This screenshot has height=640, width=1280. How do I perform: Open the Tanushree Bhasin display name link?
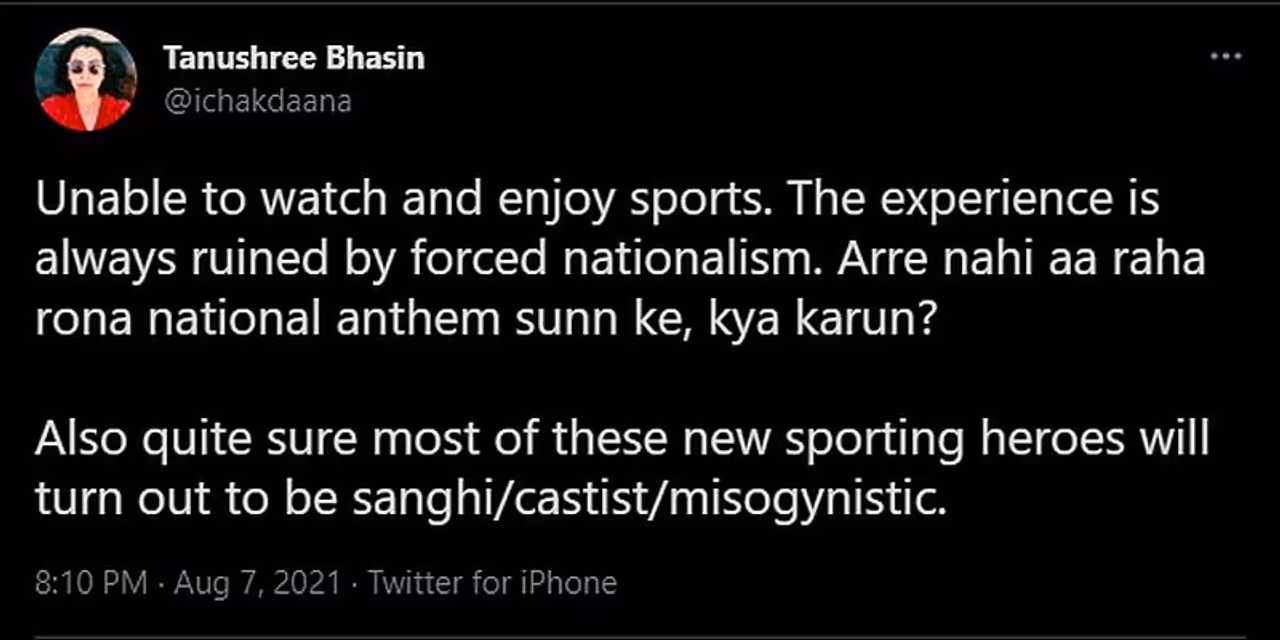click(294, 59)
